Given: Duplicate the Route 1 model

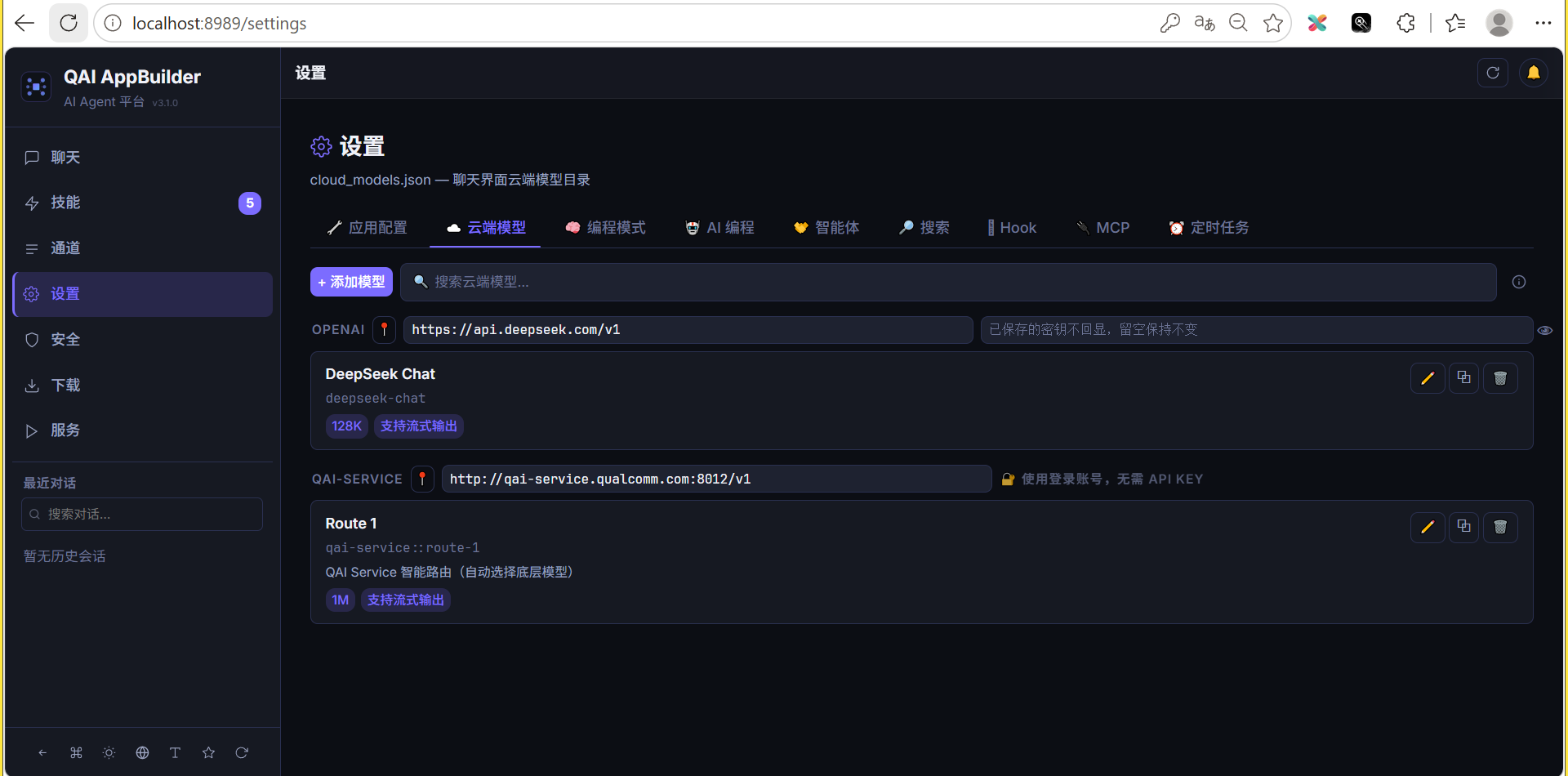Looking at the screenshot, I should [1463, 528].
